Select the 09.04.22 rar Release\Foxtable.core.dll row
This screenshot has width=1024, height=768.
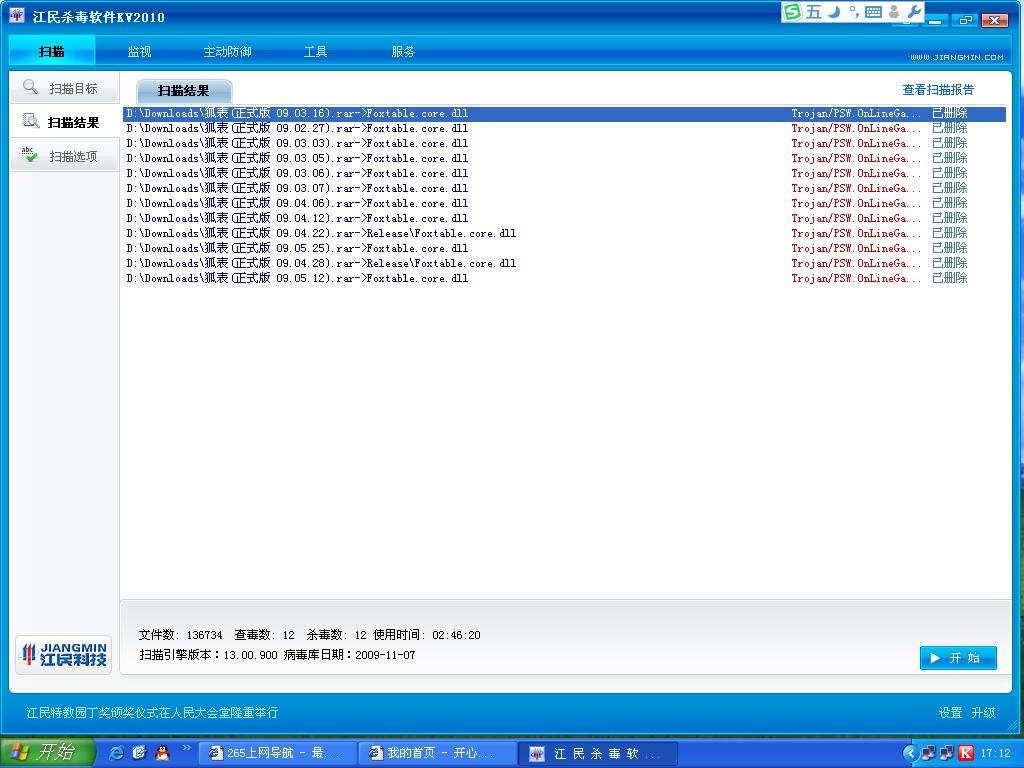[564, 234]
